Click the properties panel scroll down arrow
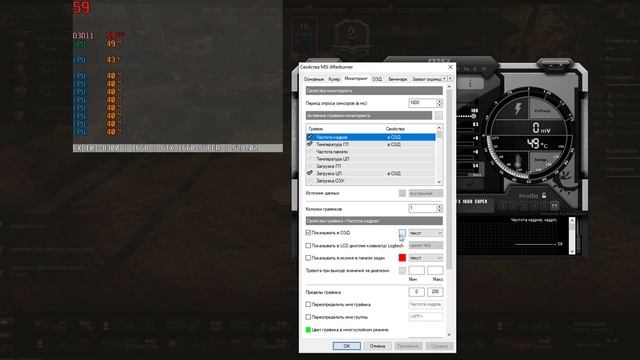 [x=449, y=335]
